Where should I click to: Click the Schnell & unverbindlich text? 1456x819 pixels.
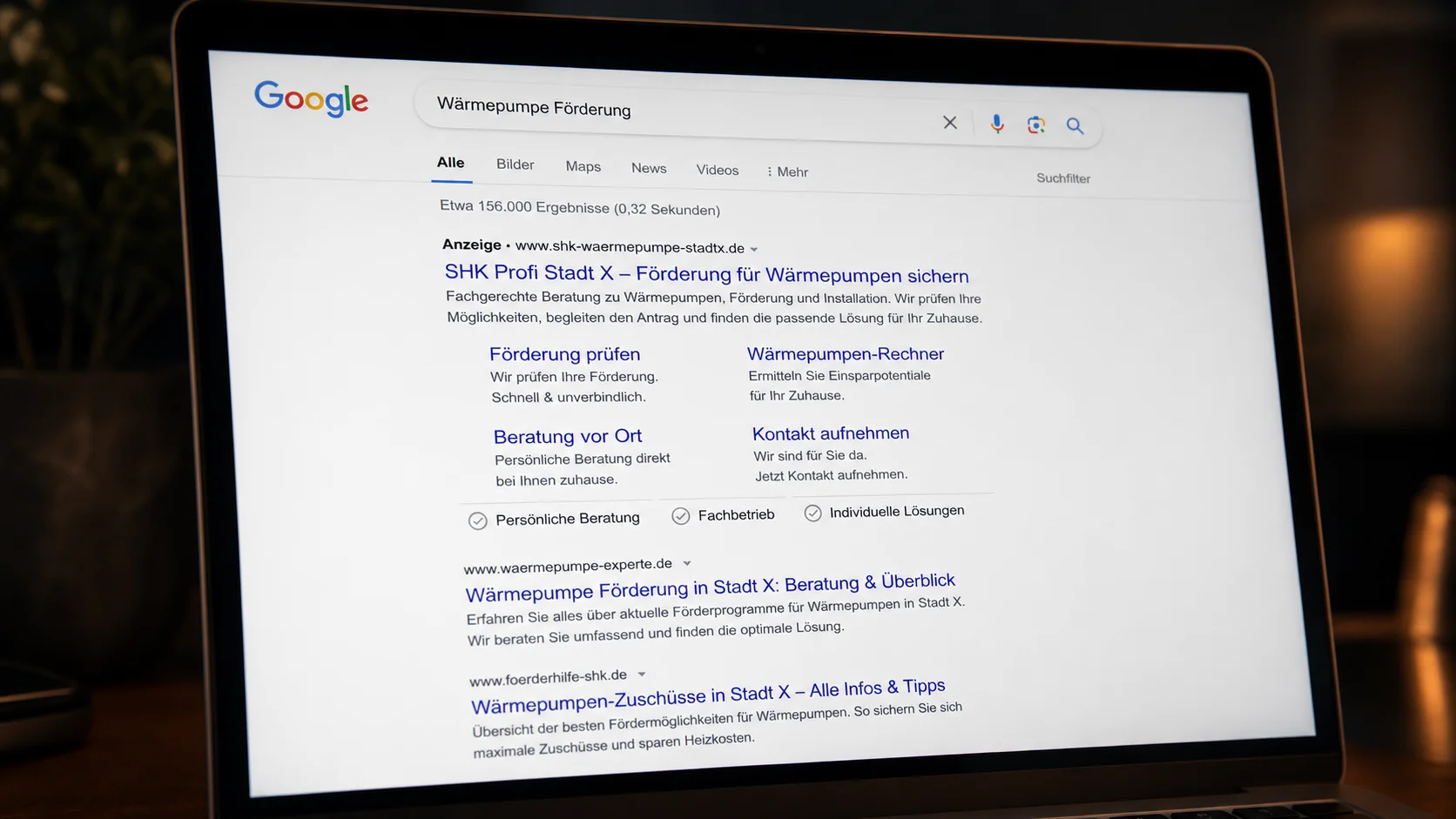(569, 397)
